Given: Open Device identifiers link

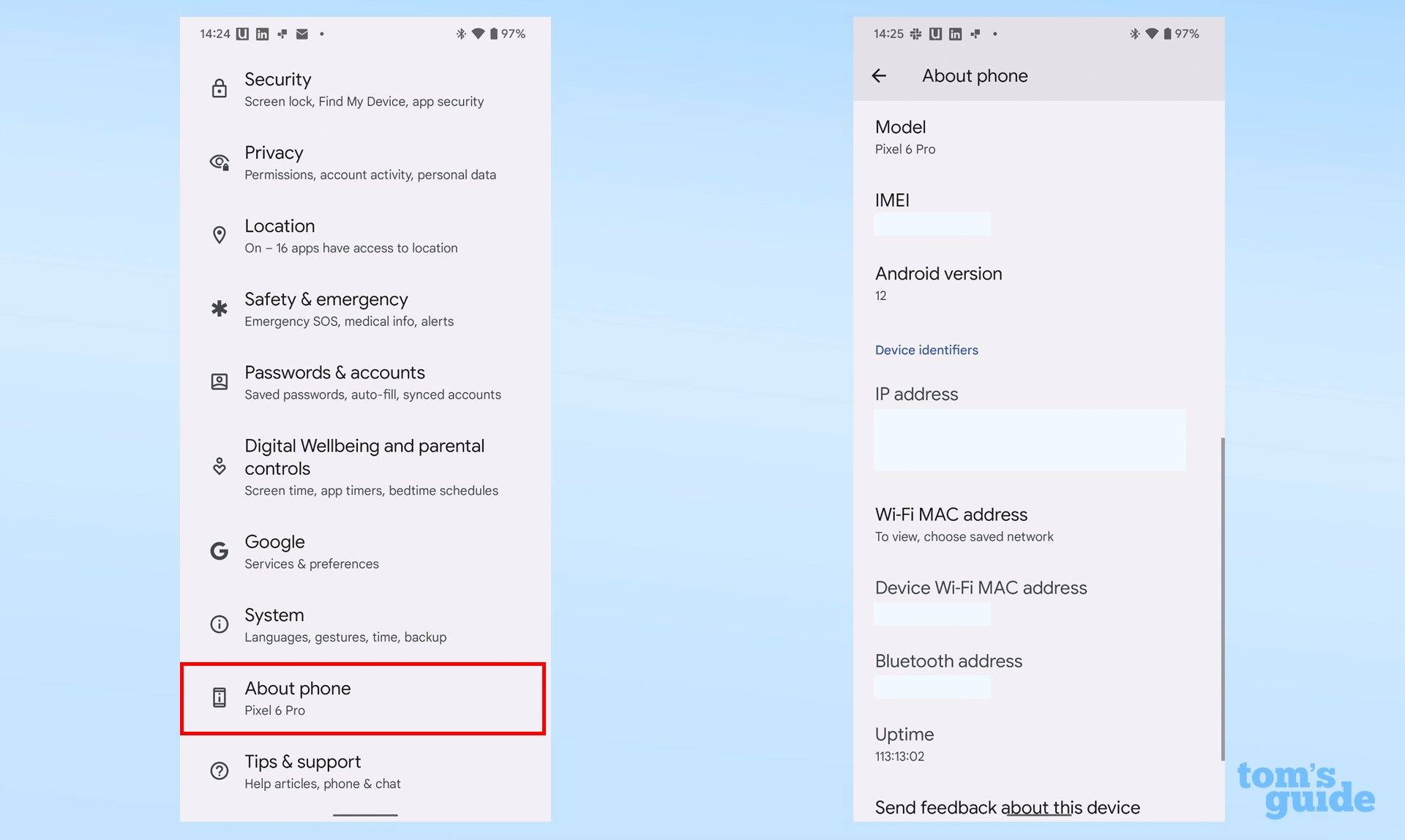Looking at the screenshot, I should click(926, 349).
